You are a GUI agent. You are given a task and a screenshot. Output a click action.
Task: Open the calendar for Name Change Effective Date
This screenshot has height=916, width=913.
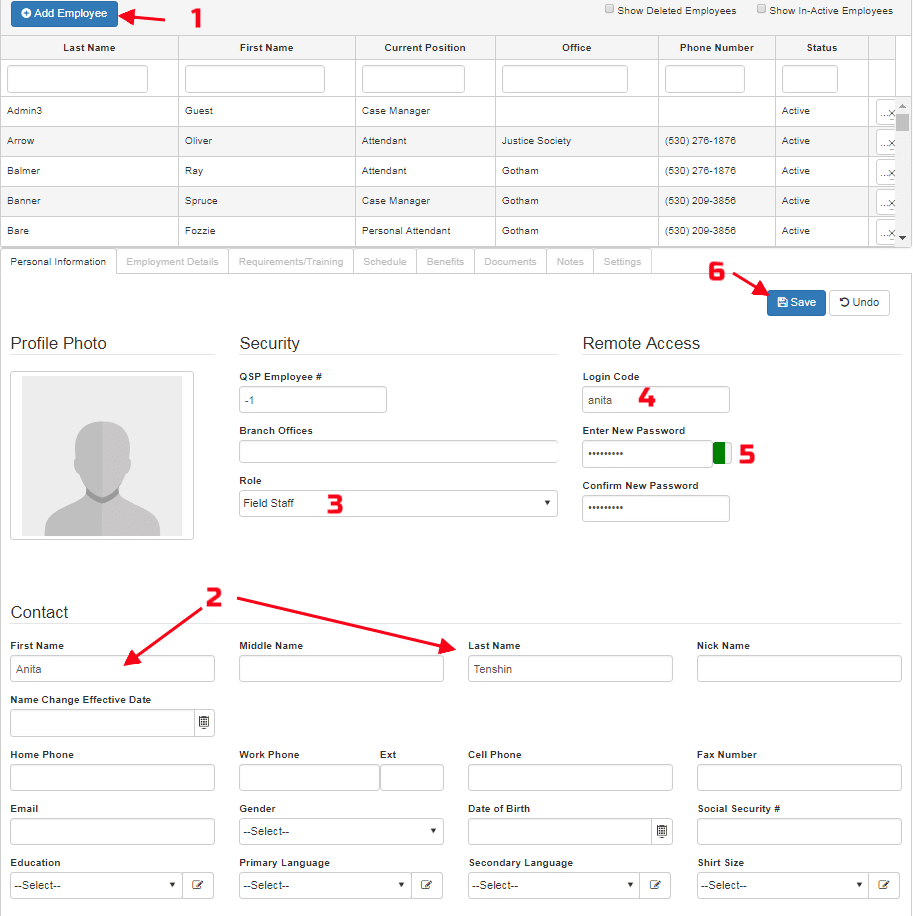[204, 722]
